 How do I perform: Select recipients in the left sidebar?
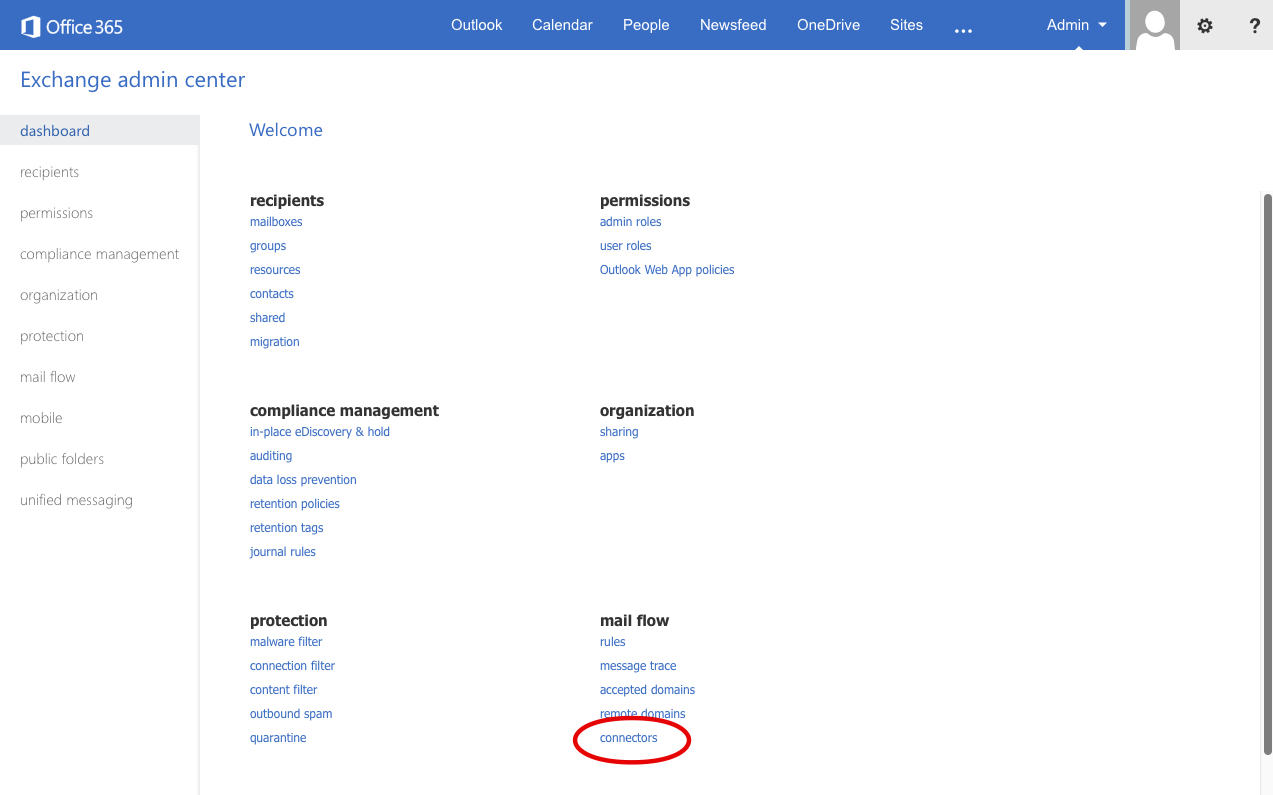[50, 172]
